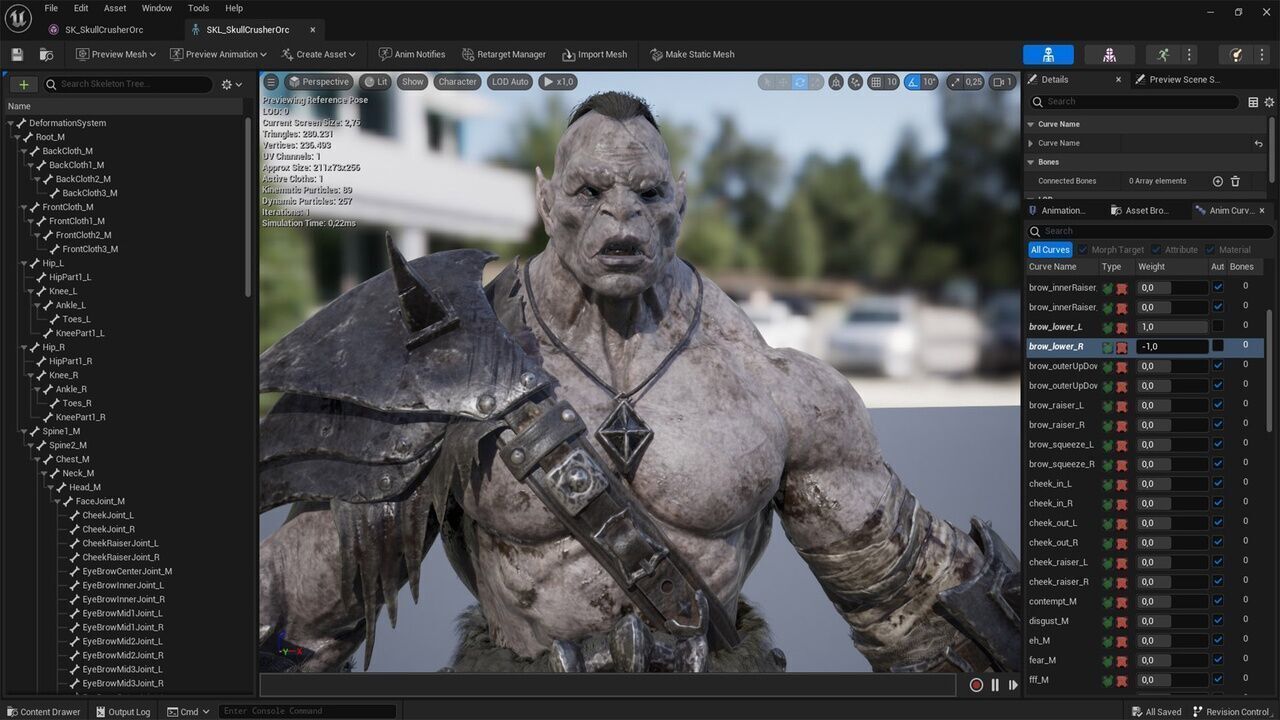Switch to Skeletal Mesh mode icon
Screen dimensions: 1280x720
tap(1110, 54)
